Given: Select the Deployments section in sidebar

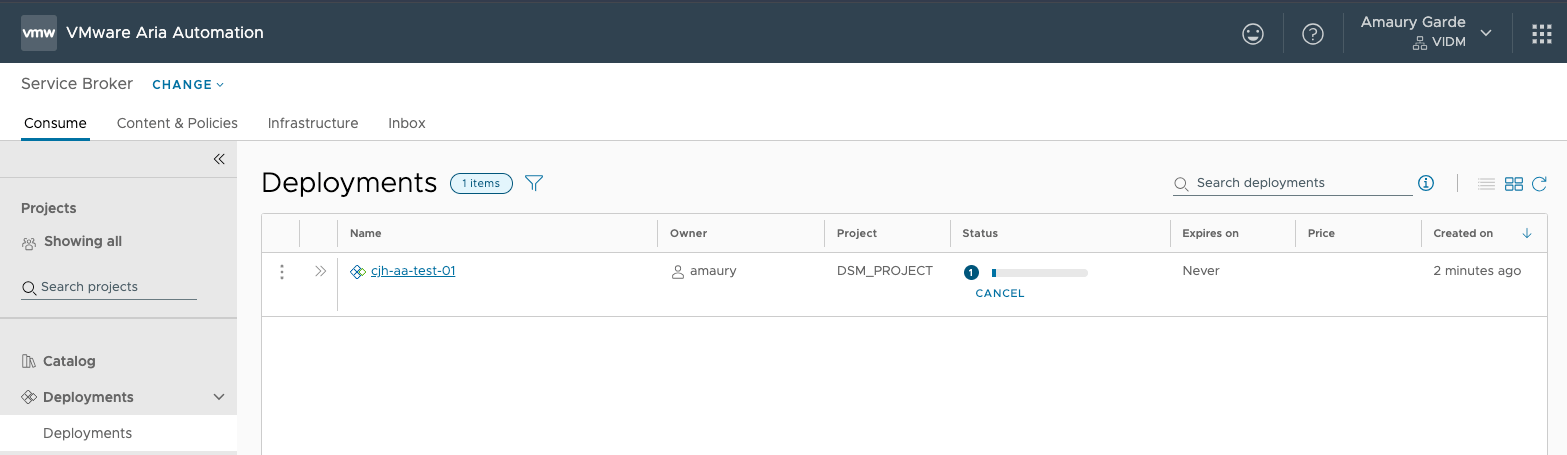Looking at the screenshot, I should point(88,397).
